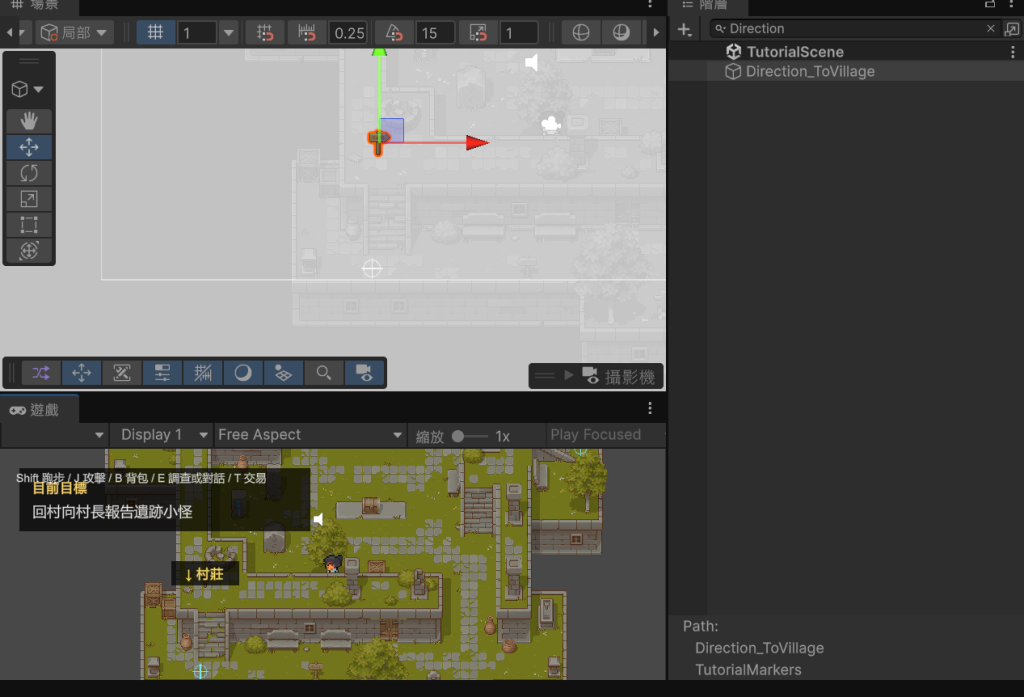Image resolution: width=1024 pixels, height=697 pixels.
Task: Click the purple shuffle arrows icon
Action: [41, 373]
